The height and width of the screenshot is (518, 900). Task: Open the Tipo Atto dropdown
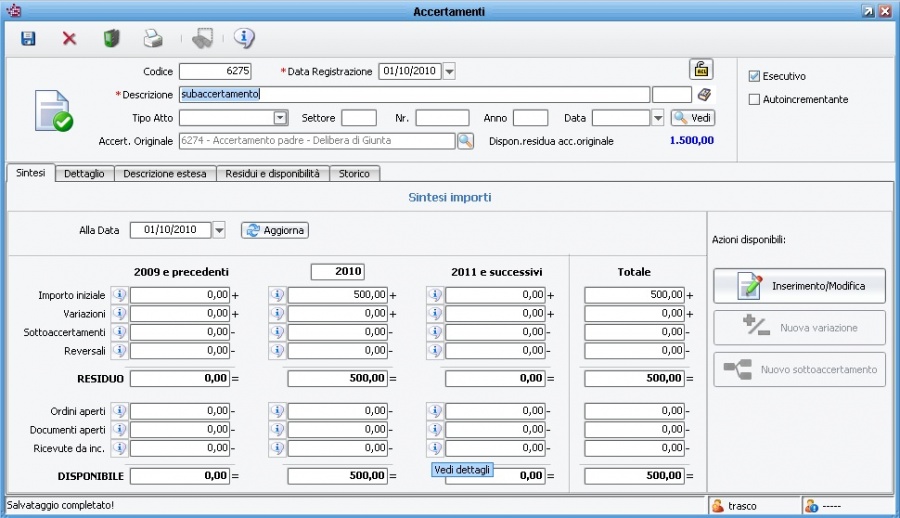point(281,118)
